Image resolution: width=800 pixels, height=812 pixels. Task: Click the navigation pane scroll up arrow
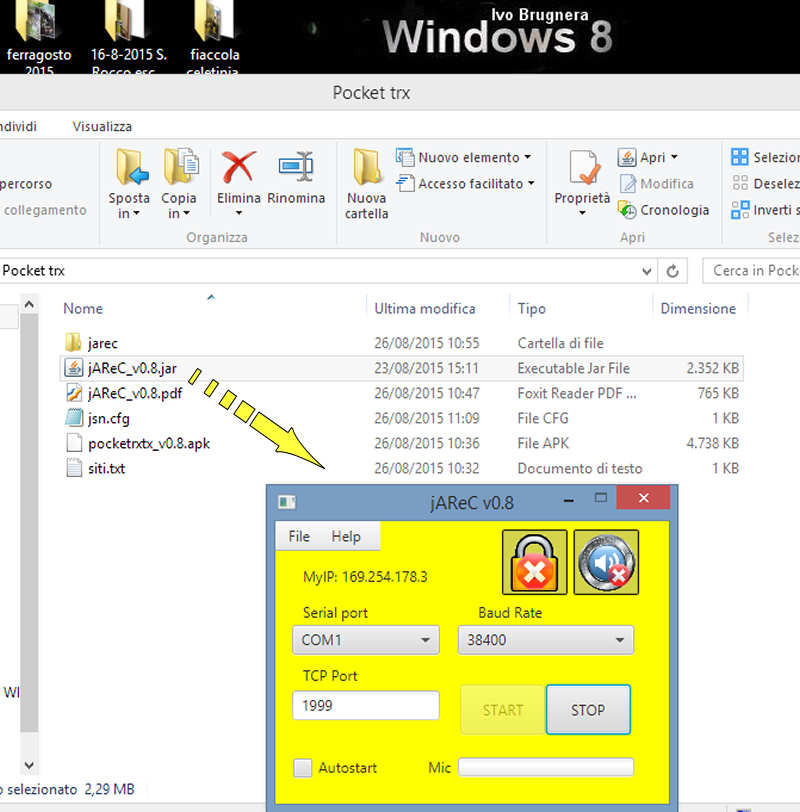(x=29, y=304)
